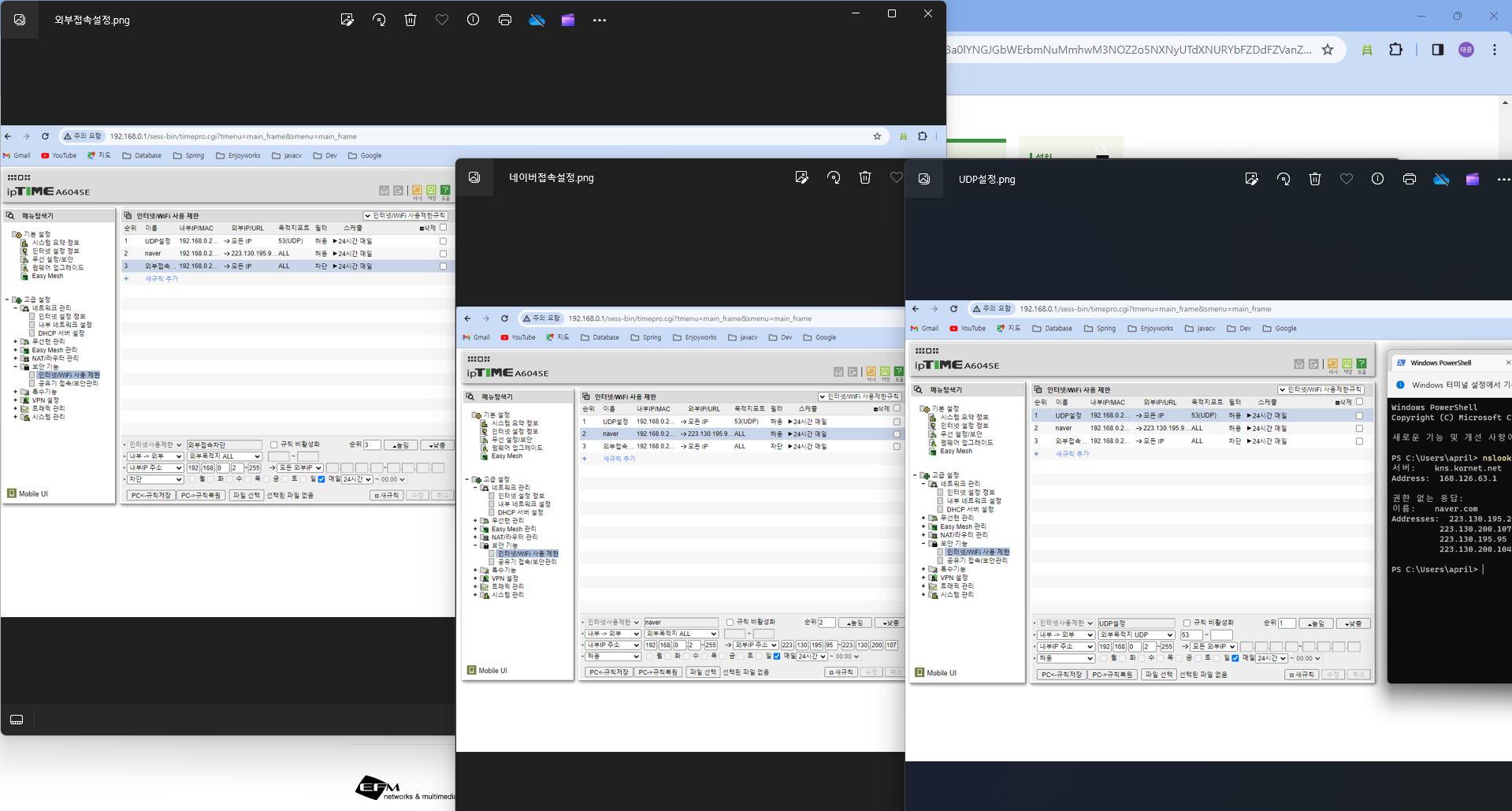
Task: Click port field showing 53 in UDP설정 image
Action: (1191, 634)
